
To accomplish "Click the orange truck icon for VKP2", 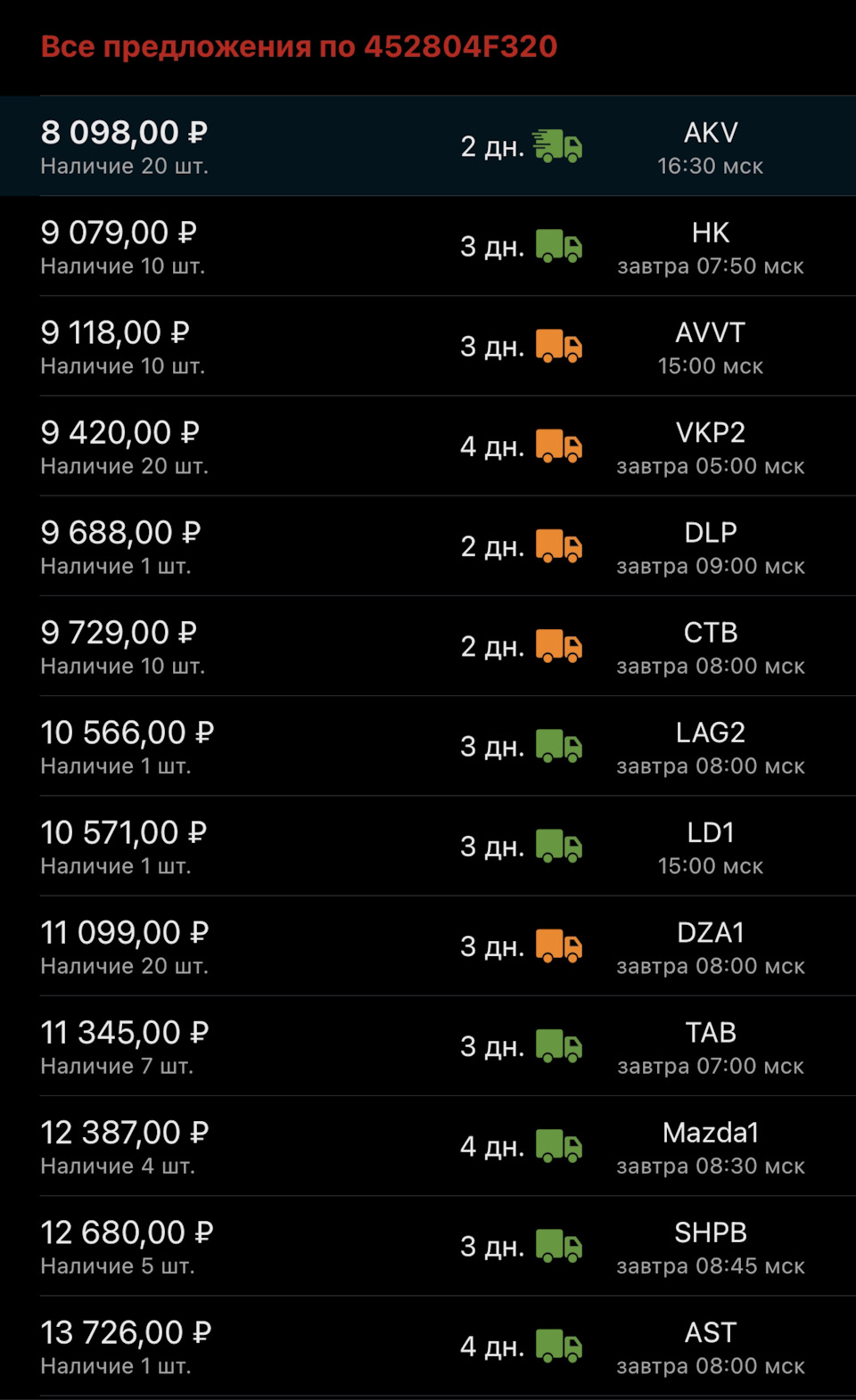I will [558, 446].
